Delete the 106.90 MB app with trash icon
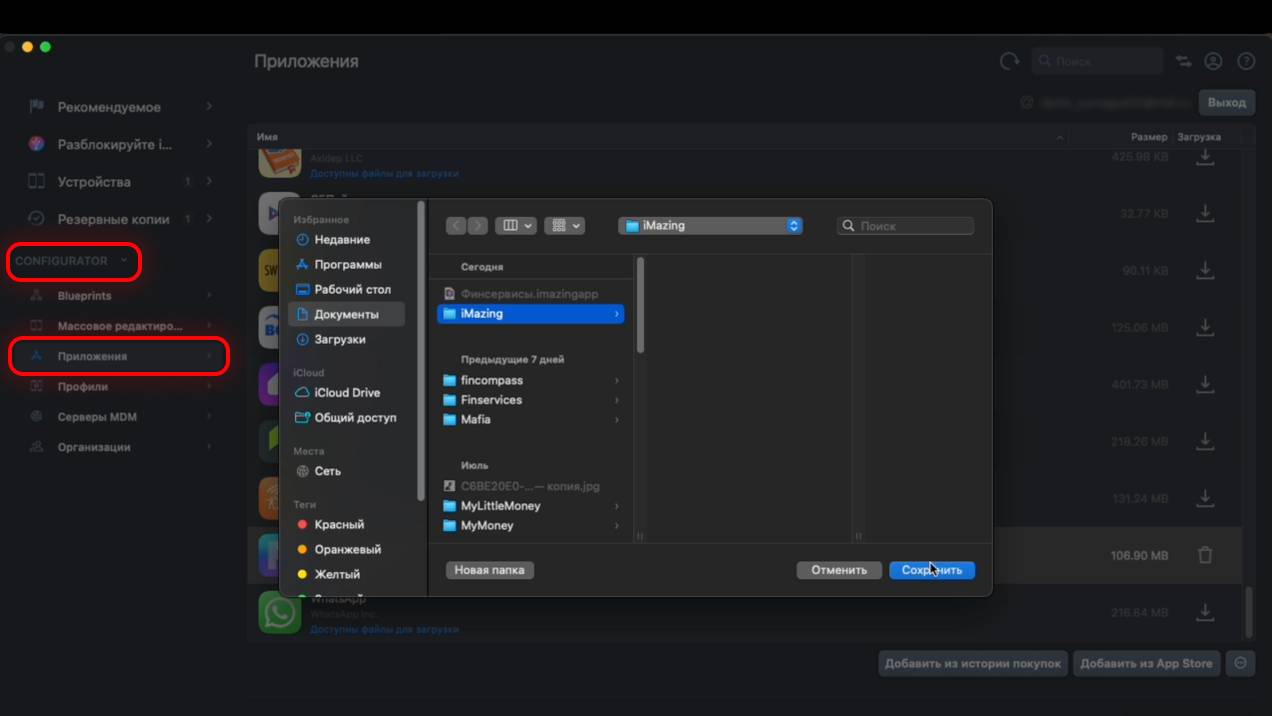 pos(1205,555)
